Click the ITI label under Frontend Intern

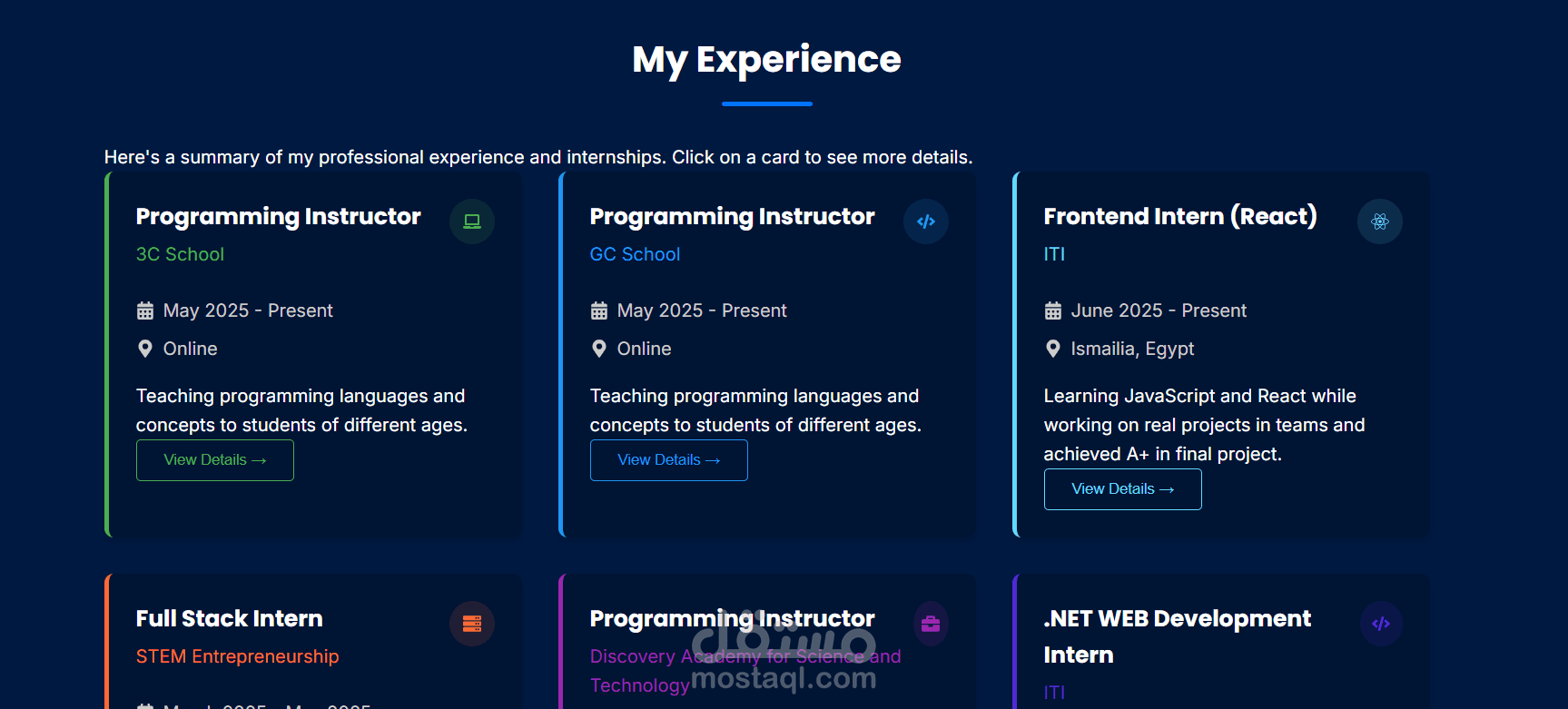click(1054, 254)
